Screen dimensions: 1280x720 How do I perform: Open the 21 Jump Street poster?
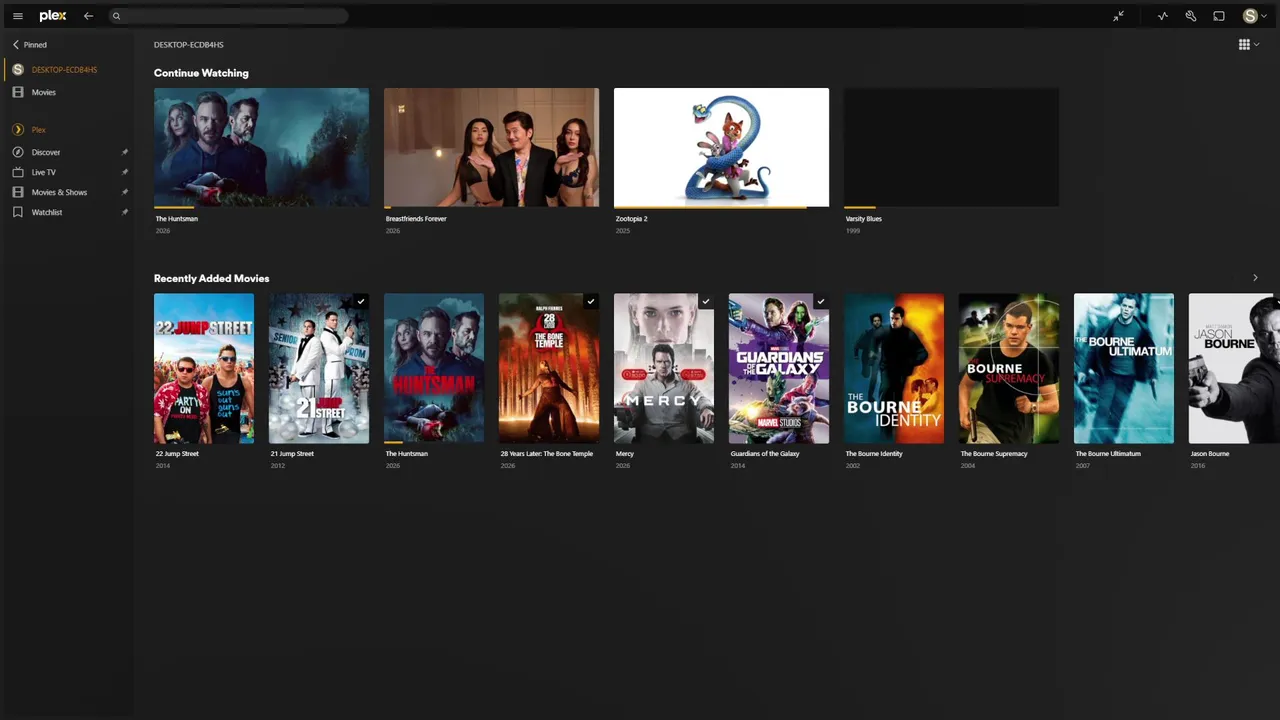click(319, 368)
